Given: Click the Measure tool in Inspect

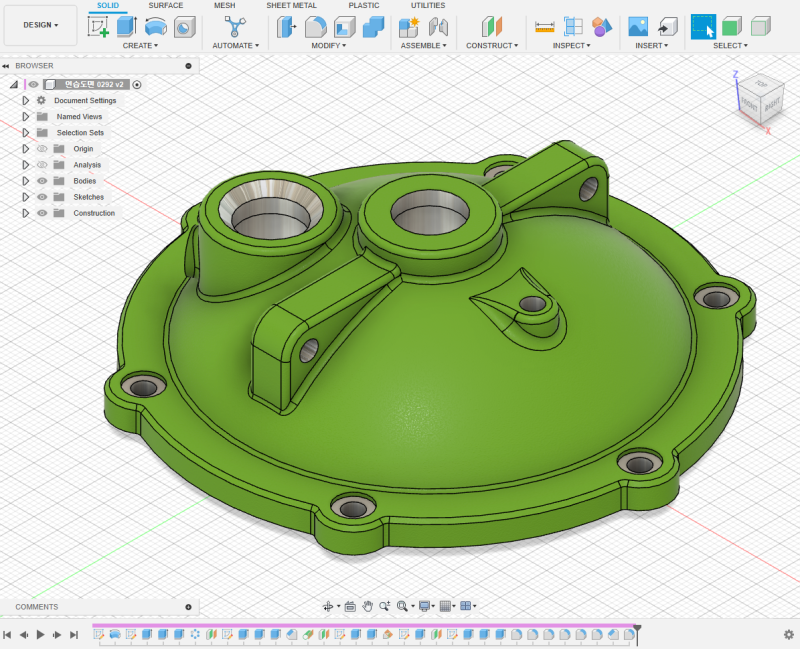Looking at the screenshot, I should click(545, 27).
